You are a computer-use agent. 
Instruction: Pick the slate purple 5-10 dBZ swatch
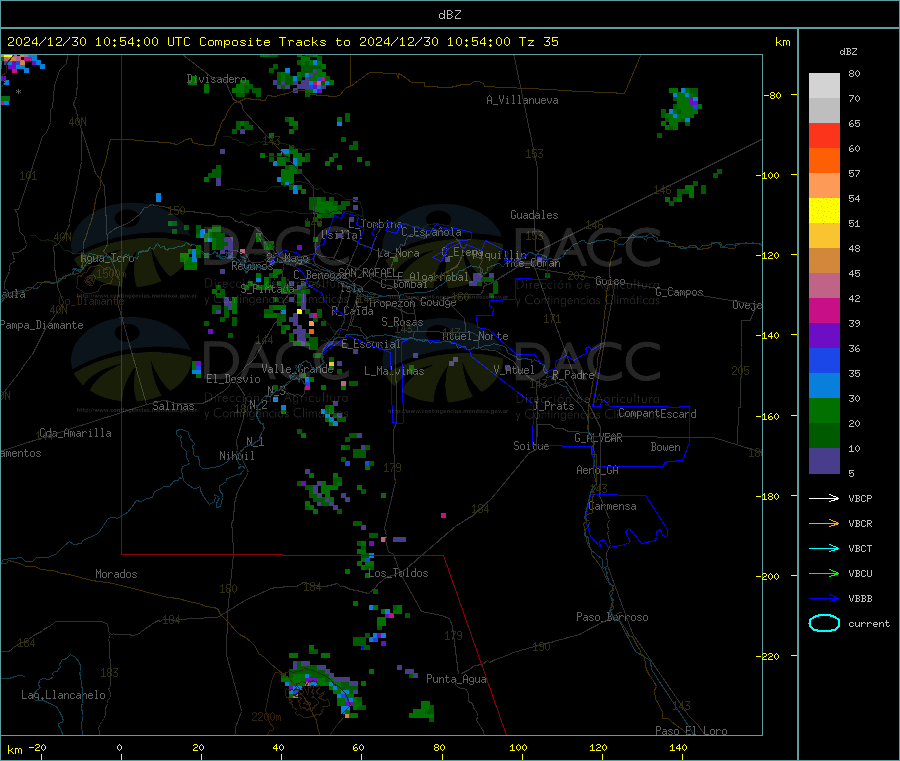point(824,461)
